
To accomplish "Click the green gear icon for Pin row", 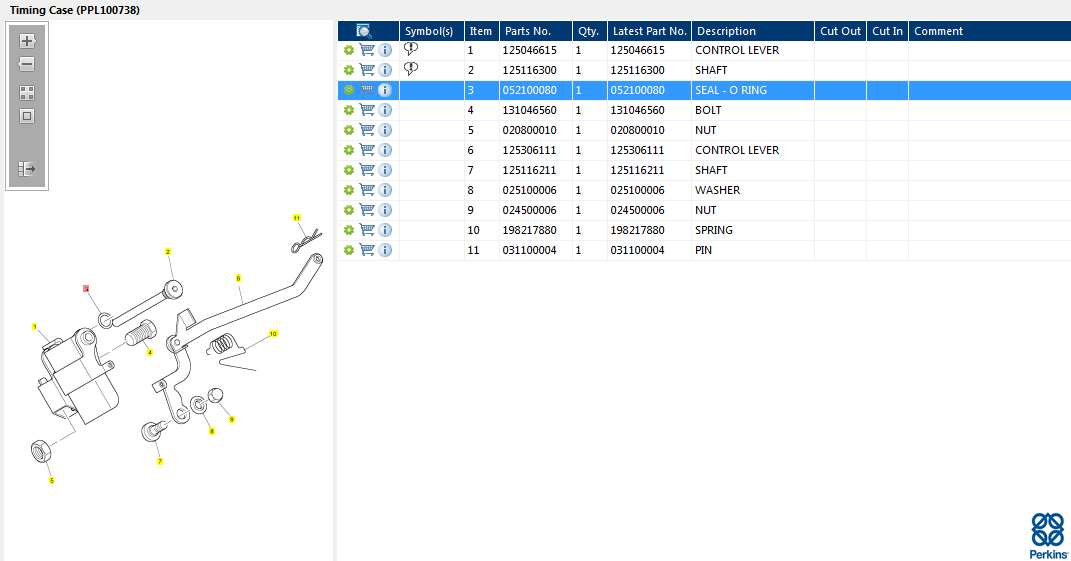I will click(x=349, y=250).
